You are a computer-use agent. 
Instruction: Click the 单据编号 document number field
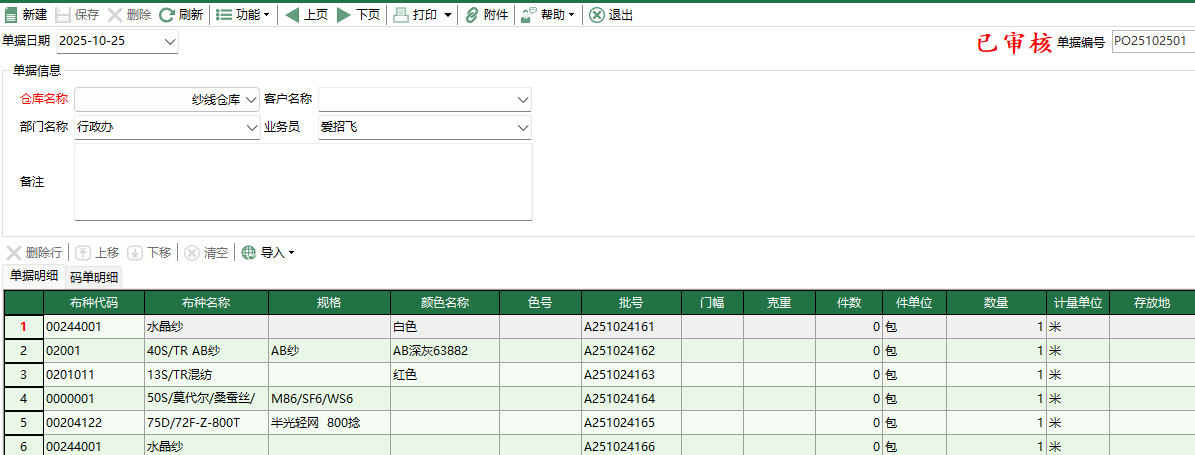point(1151,42)
